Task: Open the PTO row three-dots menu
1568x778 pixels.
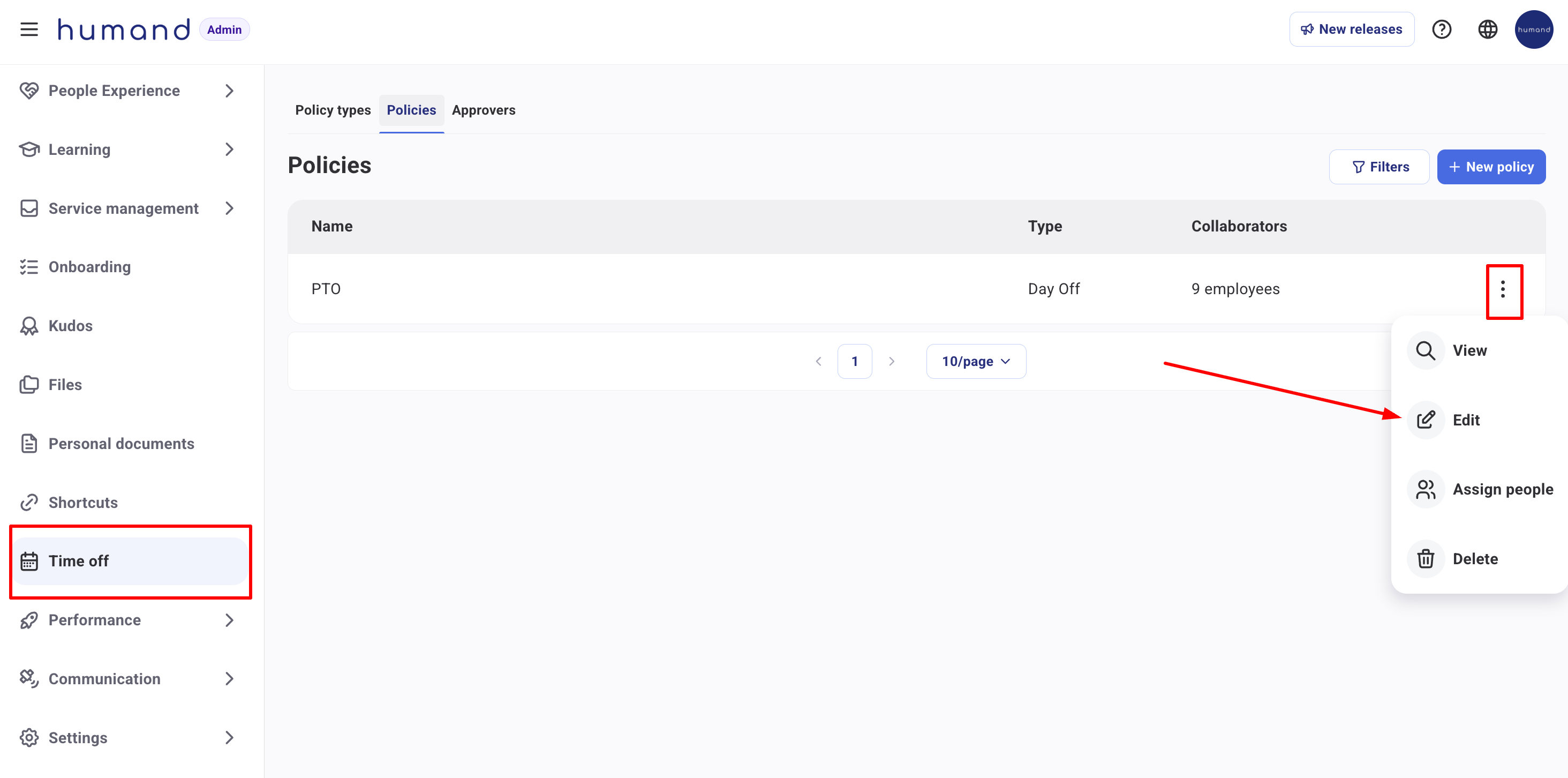Action: pos(1502,289)
